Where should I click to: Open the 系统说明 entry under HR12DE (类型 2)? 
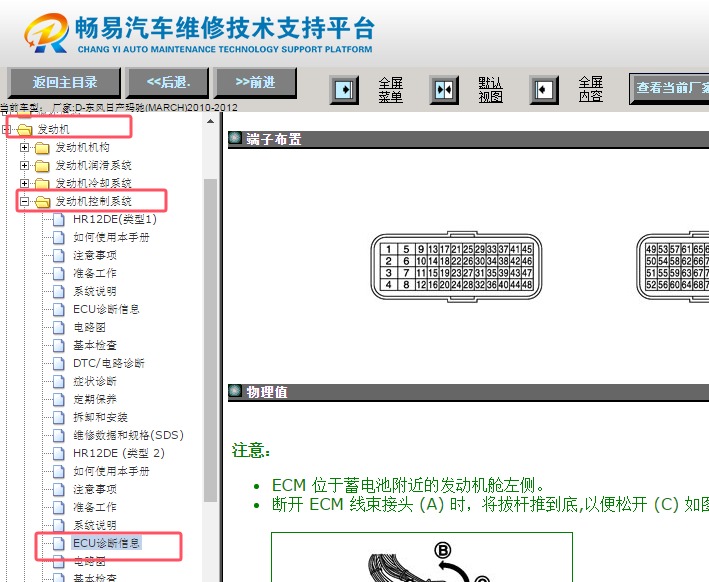tap(95, 525)
